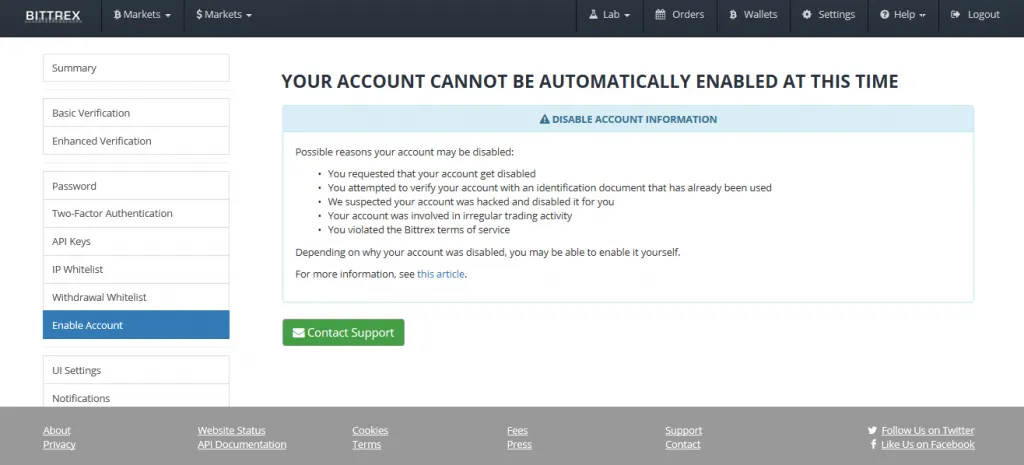The height and width of the screenshot is (465, 1024).
Task: Expand the Dollar Markets dropdown
Action: pos(224,15)
